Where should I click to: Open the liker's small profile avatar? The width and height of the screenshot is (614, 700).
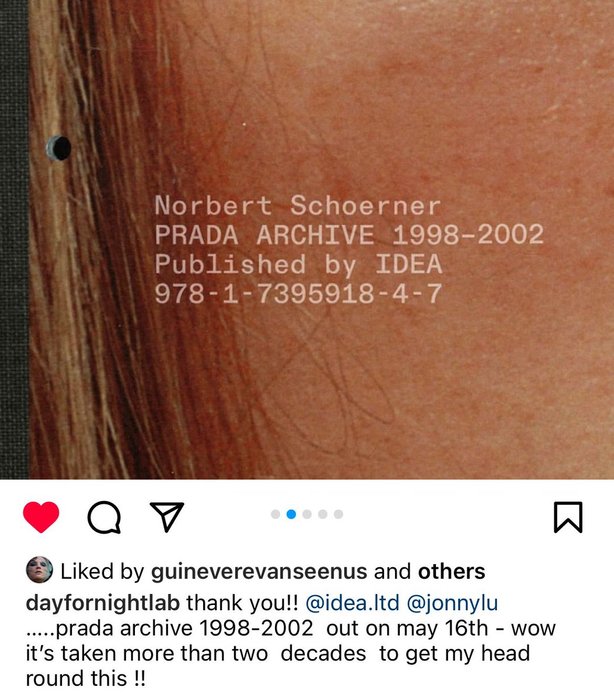39,570
